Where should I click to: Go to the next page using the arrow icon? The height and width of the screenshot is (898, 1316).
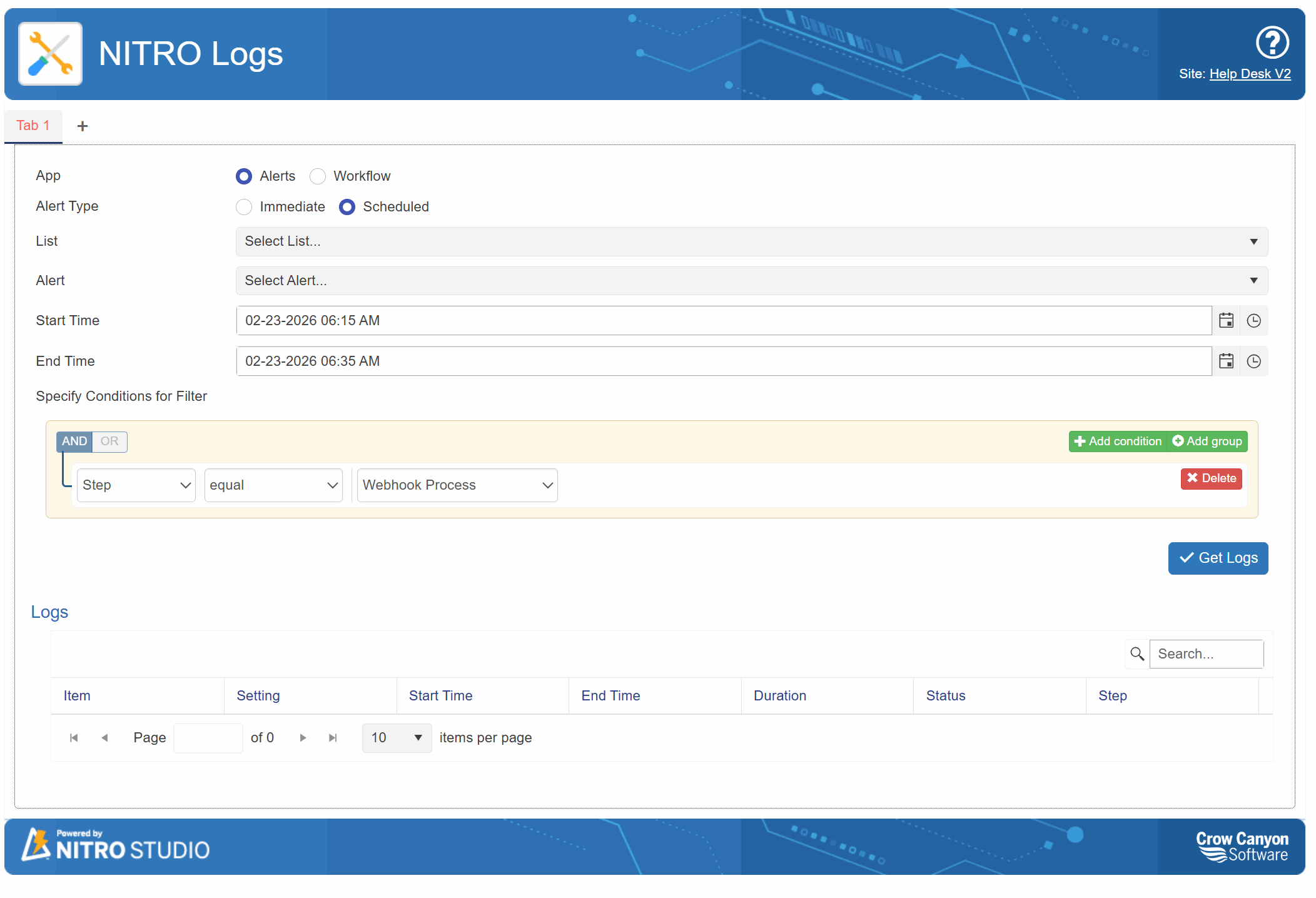click(x=303, y=738)
